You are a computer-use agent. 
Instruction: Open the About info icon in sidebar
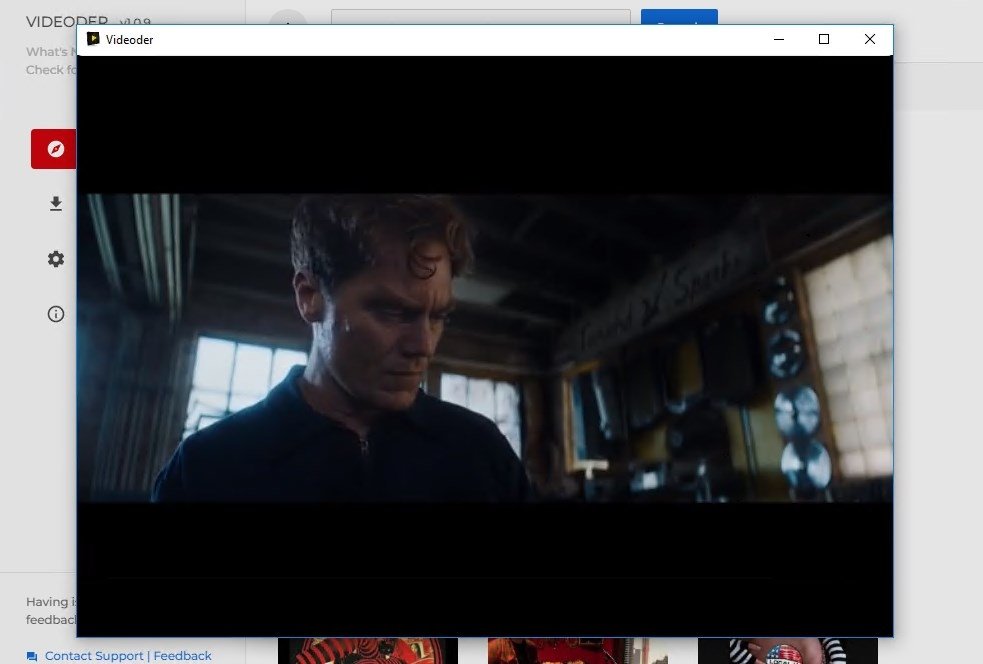[56, 314]
